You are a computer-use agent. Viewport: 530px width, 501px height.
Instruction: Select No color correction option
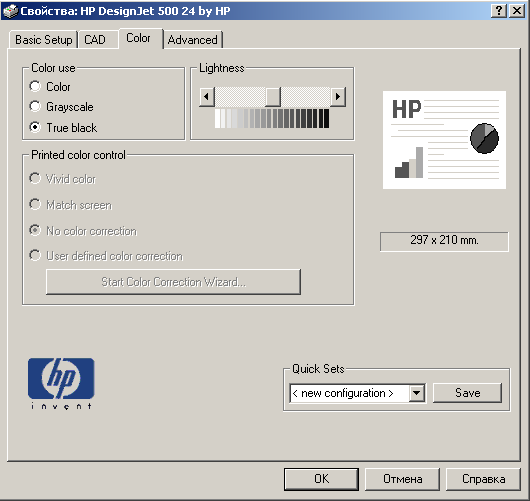[x=35, y=231]
